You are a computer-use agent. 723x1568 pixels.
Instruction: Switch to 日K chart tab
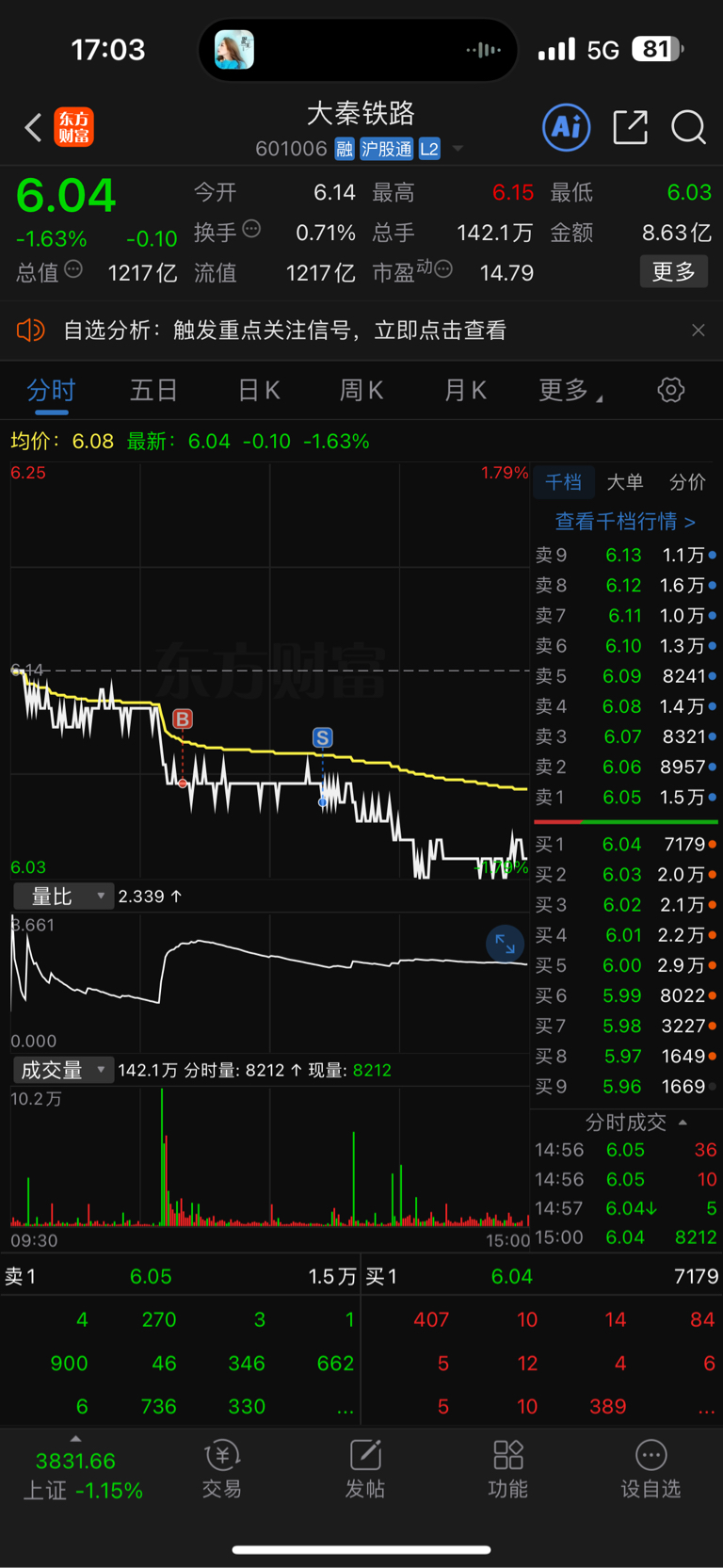tap(259, 390)
